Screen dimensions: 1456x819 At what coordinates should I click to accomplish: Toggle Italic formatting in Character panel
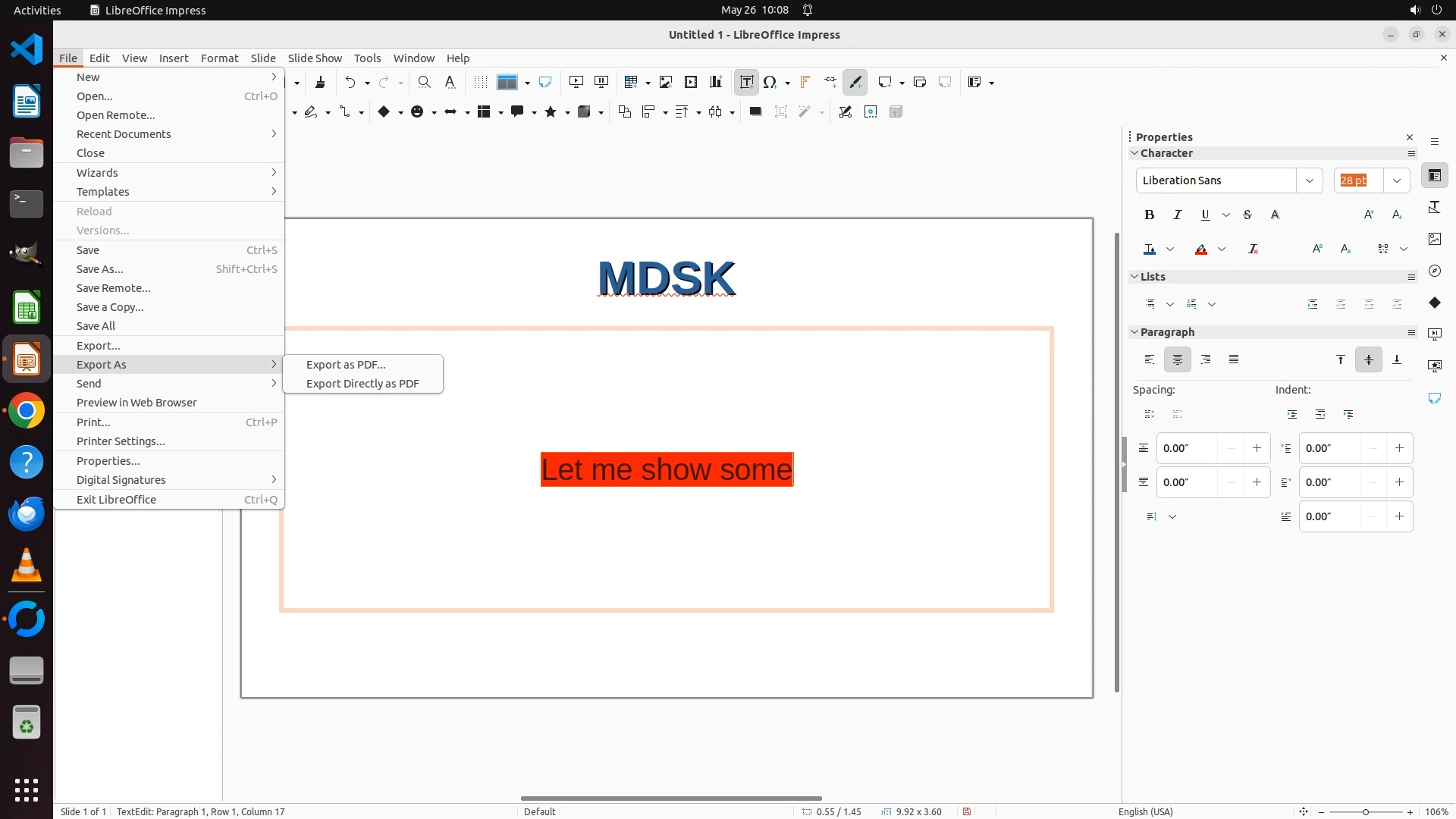click(x=1178, y=215)
